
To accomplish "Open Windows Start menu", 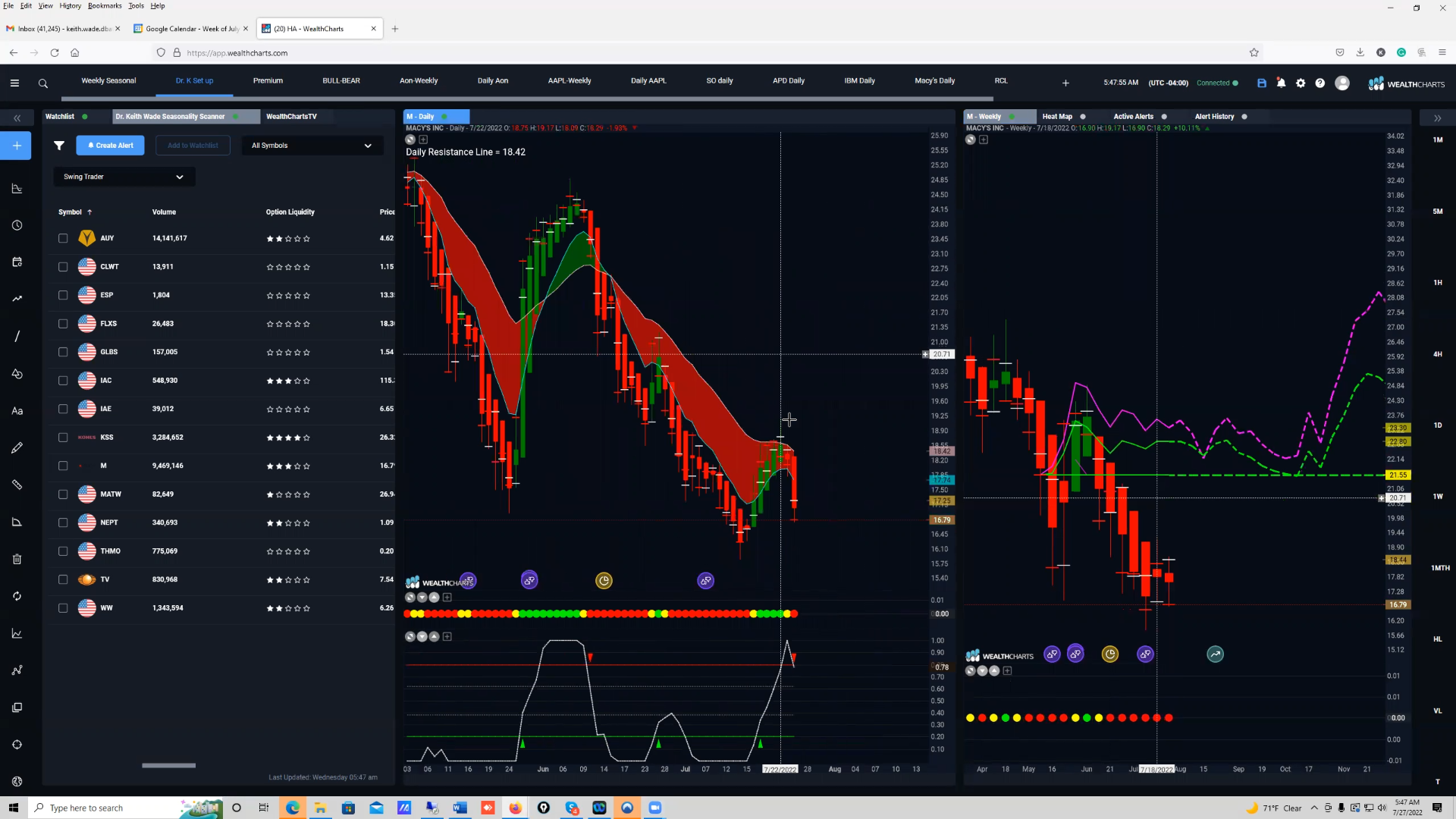I will (x=13, y=808).
